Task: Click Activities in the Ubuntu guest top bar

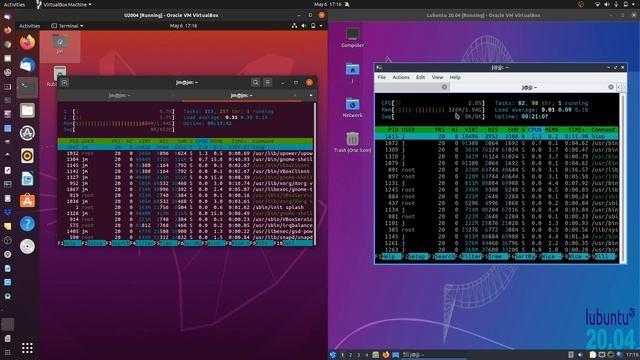Action: [x=30, y=26]
